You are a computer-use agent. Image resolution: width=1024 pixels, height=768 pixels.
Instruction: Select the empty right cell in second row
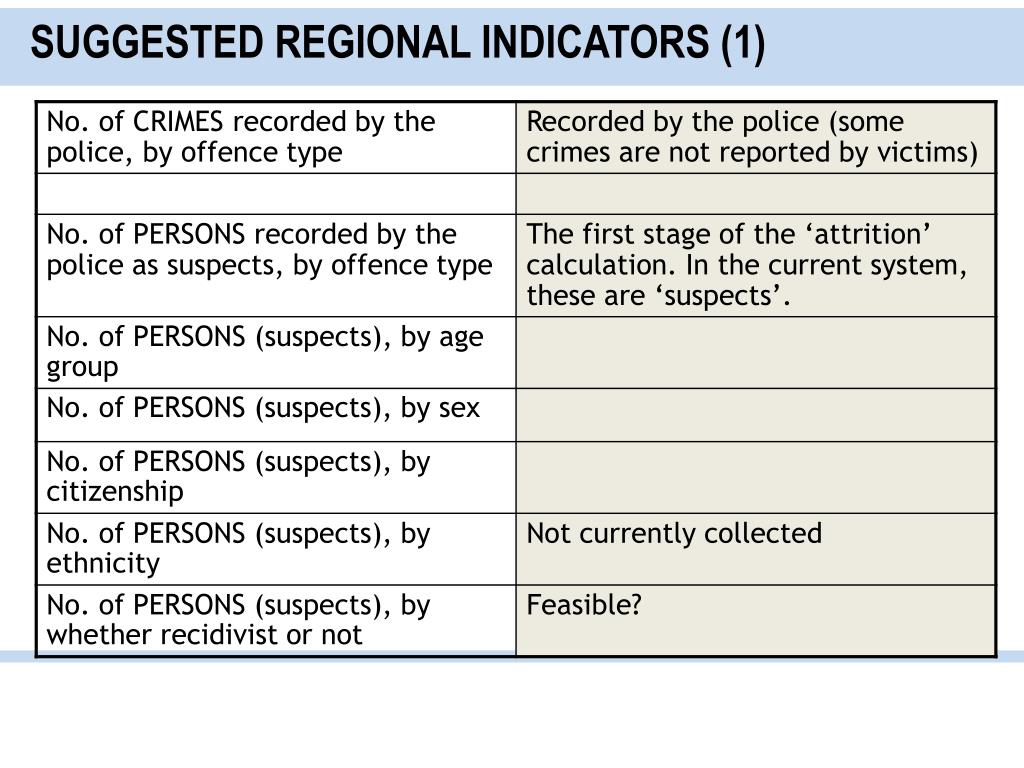(756, 194)
